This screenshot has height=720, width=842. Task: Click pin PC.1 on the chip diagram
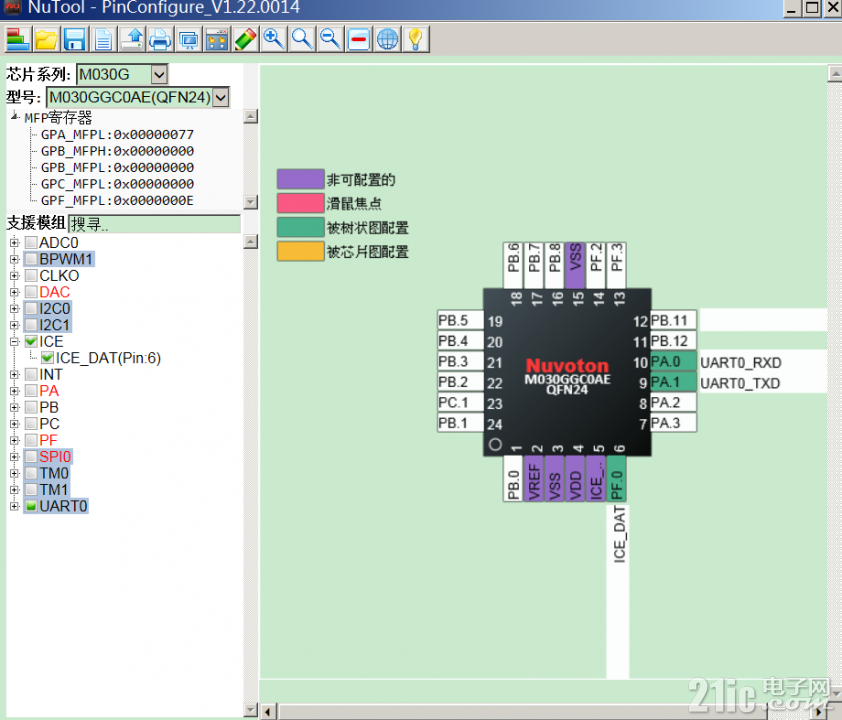click(x=461, y=403)
